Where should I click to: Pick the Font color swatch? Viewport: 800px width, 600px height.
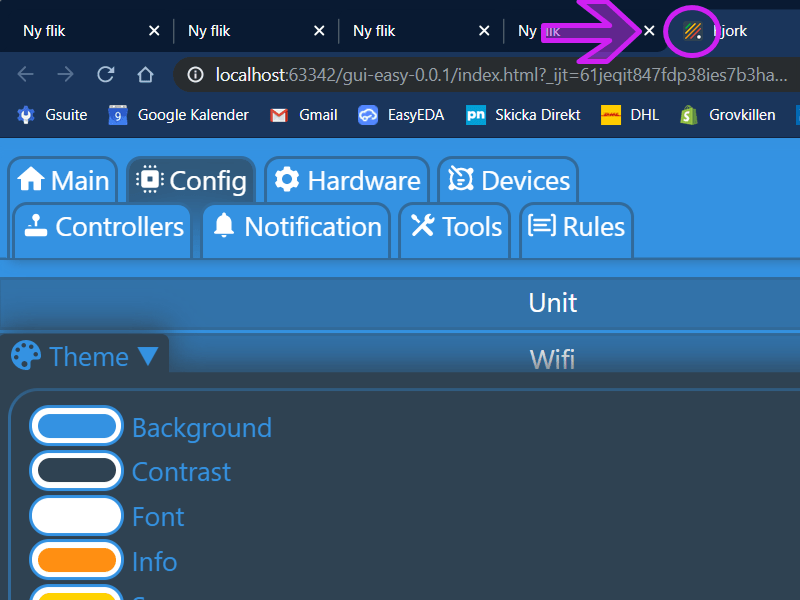coord(77,516)
